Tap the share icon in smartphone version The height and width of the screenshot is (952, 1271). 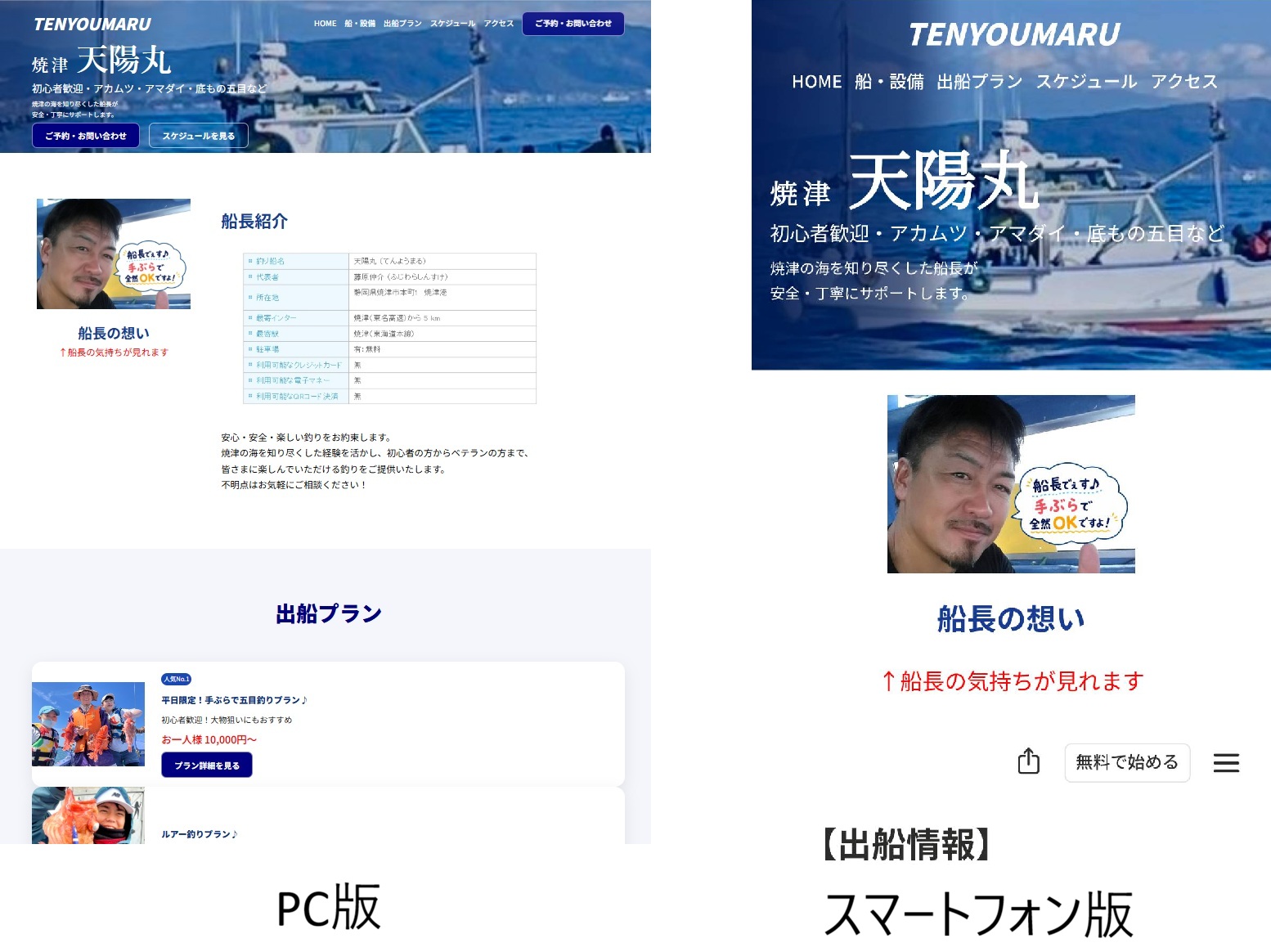[x=1028, y=761]
